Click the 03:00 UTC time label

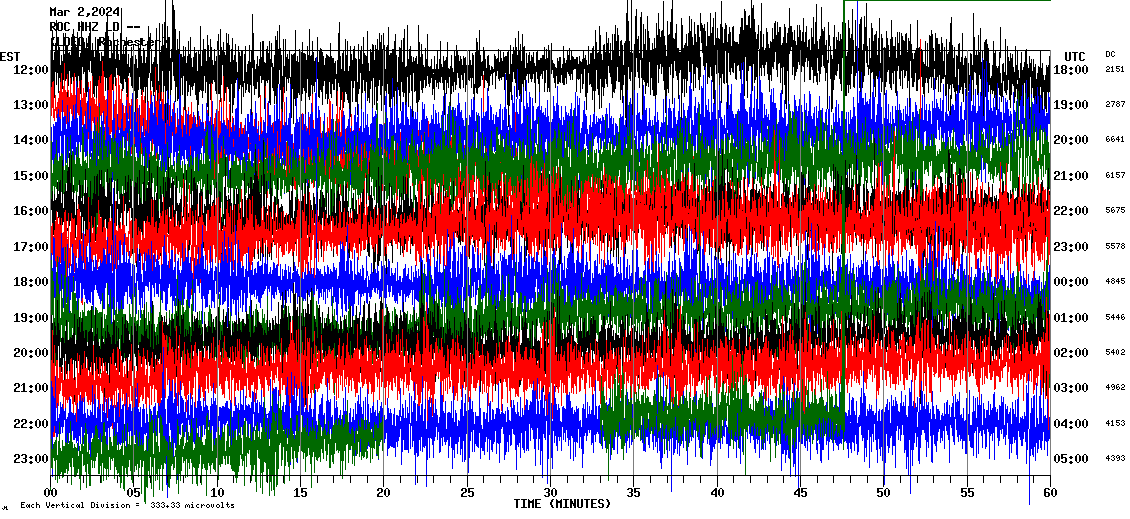click(1071, 388)
